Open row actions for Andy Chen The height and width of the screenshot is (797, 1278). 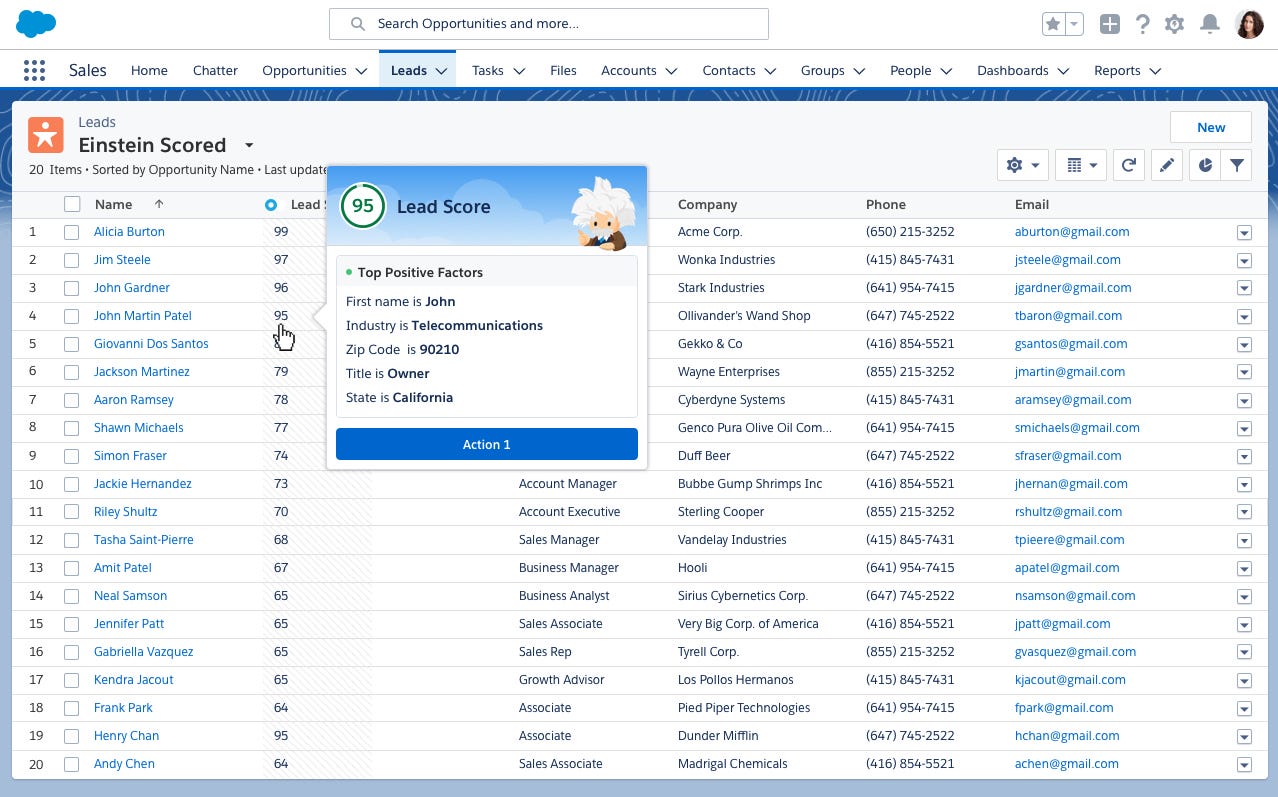[1244, 764]
